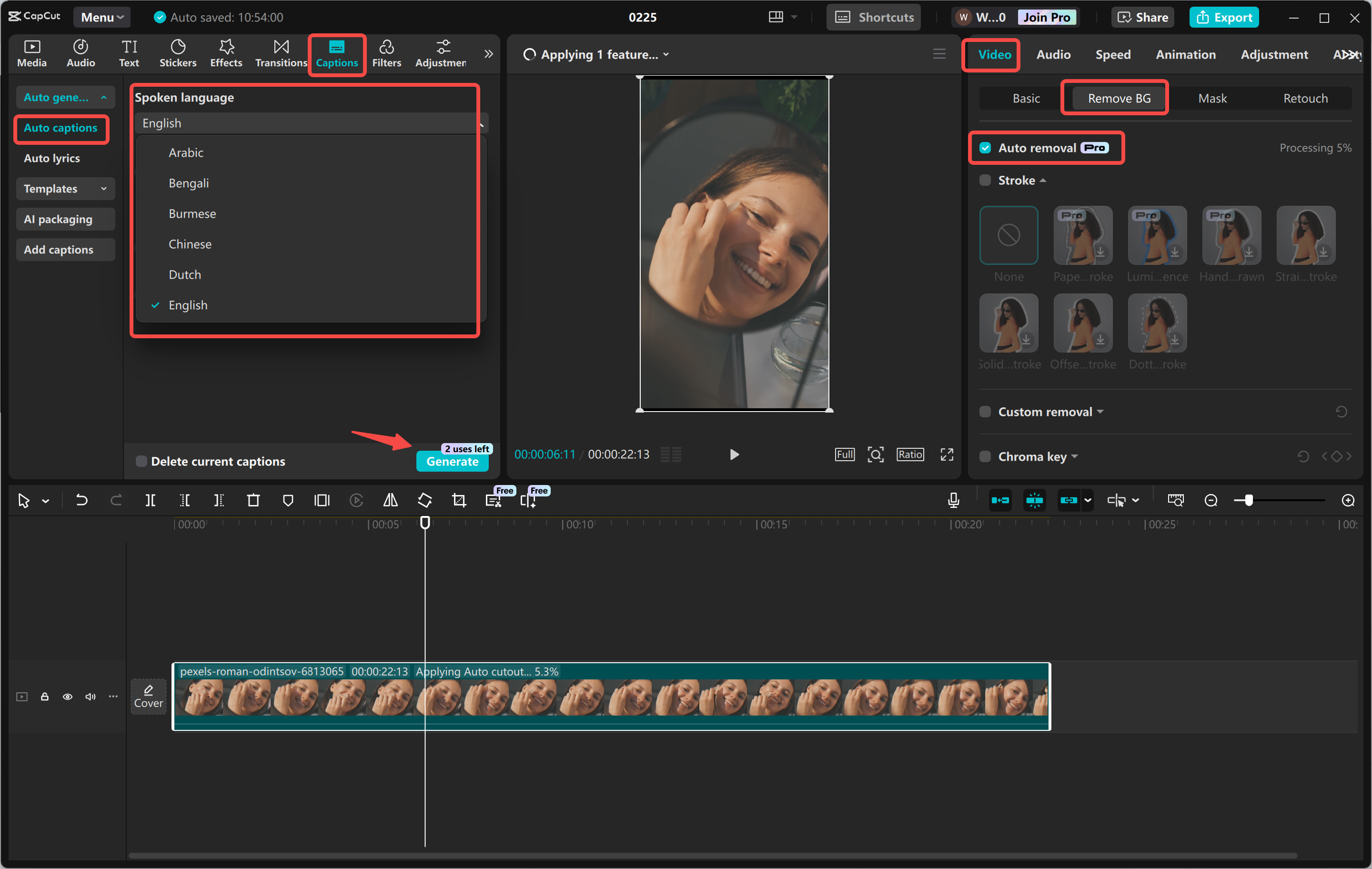The width and height of the screenshot is (1372, 869).
Task: Open the Menu dropdown
Action: (101, 17)
